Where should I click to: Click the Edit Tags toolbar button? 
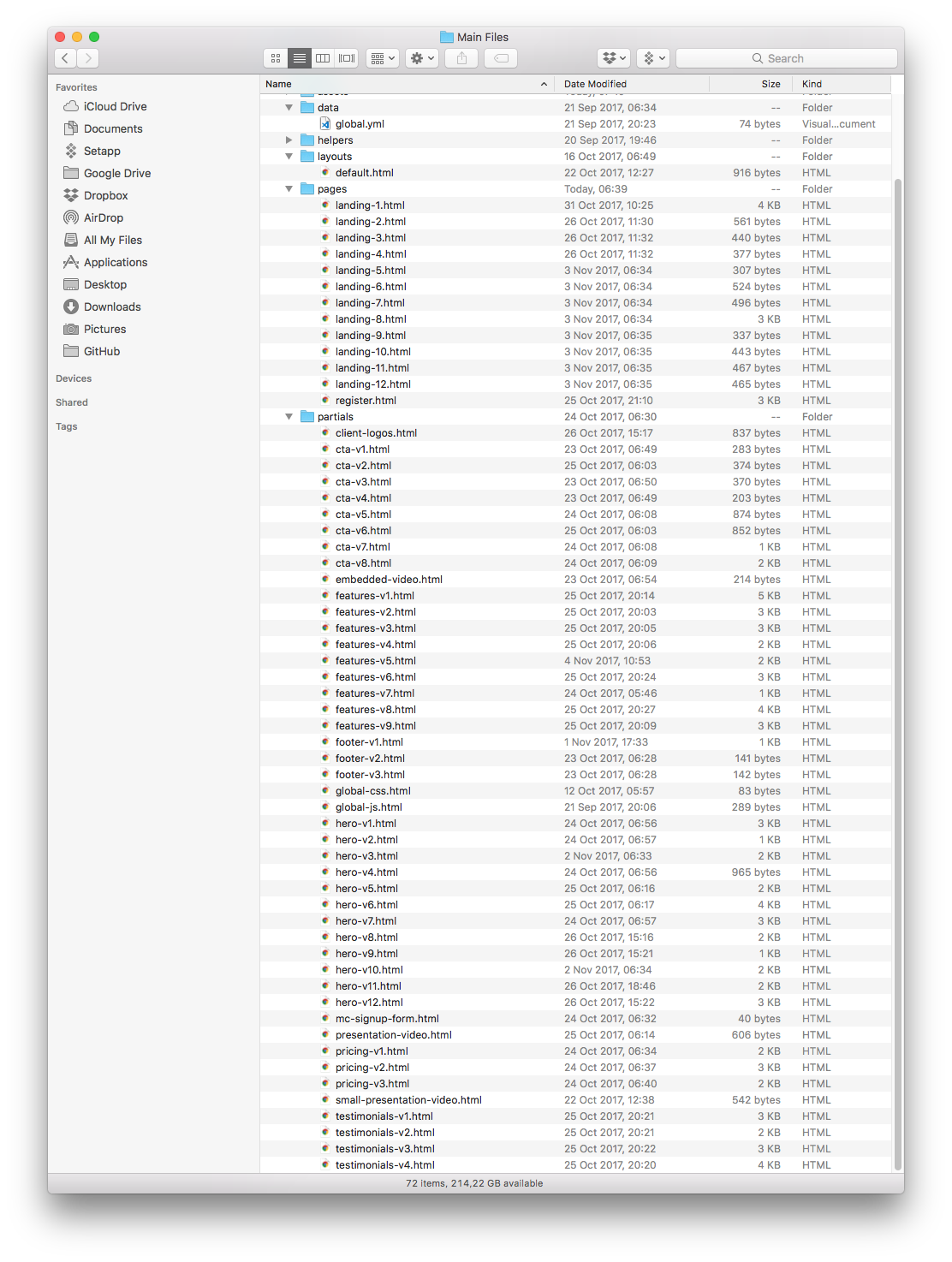[x=502, y=58]
